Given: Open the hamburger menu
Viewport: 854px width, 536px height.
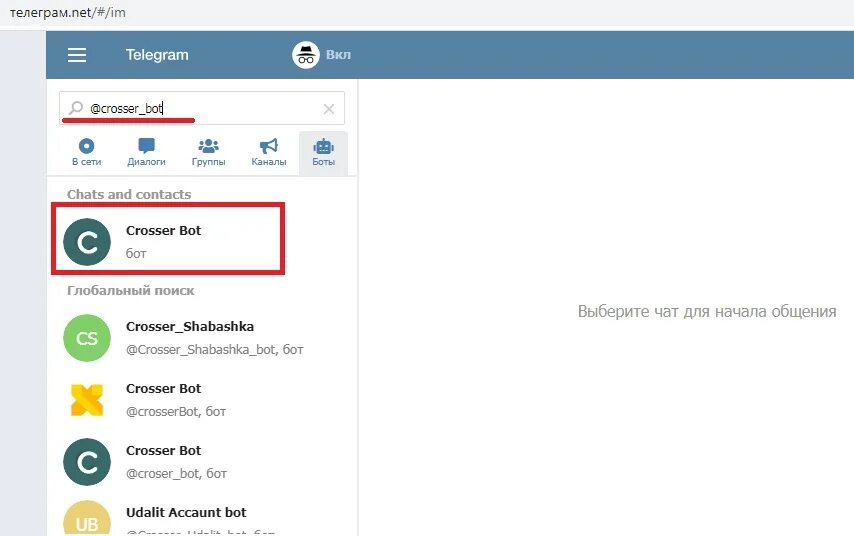Looking at the screenshot, I should (77, 55).
